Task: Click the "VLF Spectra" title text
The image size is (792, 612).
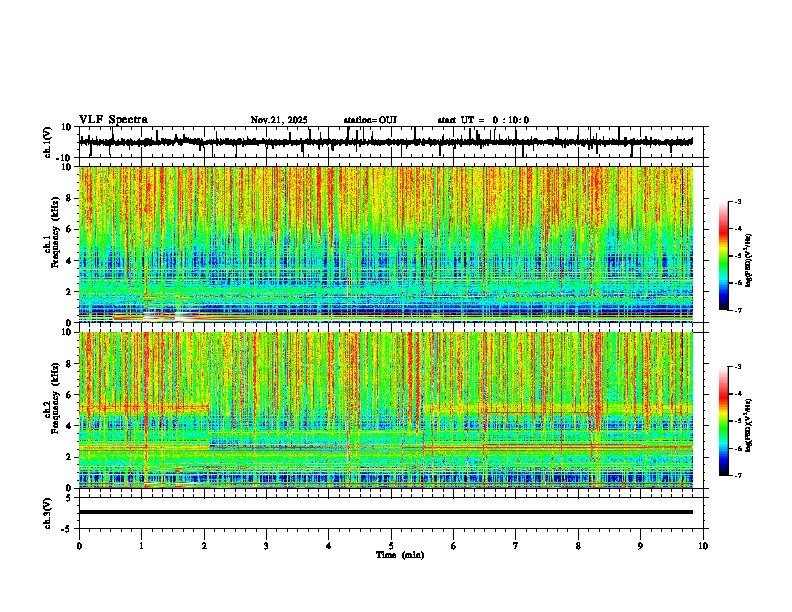Action: tap(113, 120)
